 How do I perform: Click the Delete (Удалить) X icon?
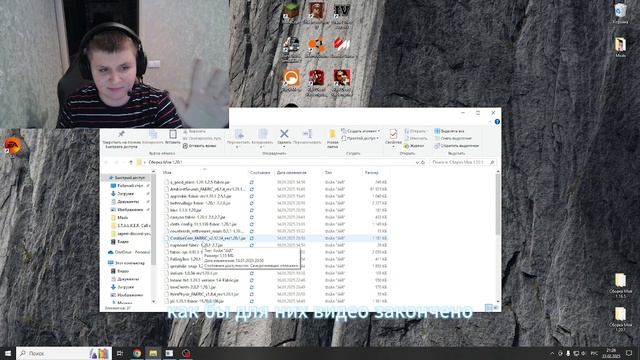[x=284, y=133]
